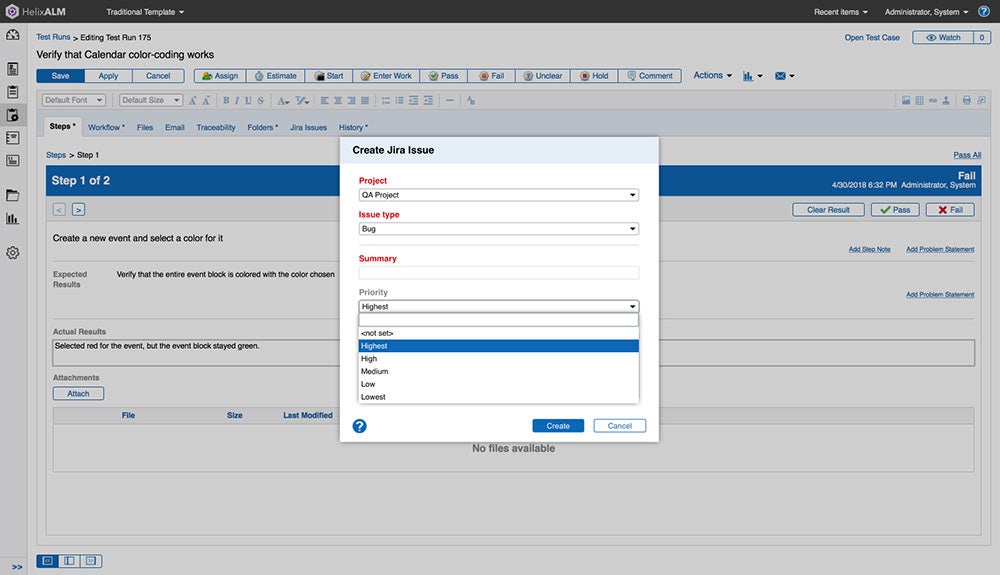Click the help question mark in top bar
This screenshot has height=575, width=1000.
click(x=984, y=11)
